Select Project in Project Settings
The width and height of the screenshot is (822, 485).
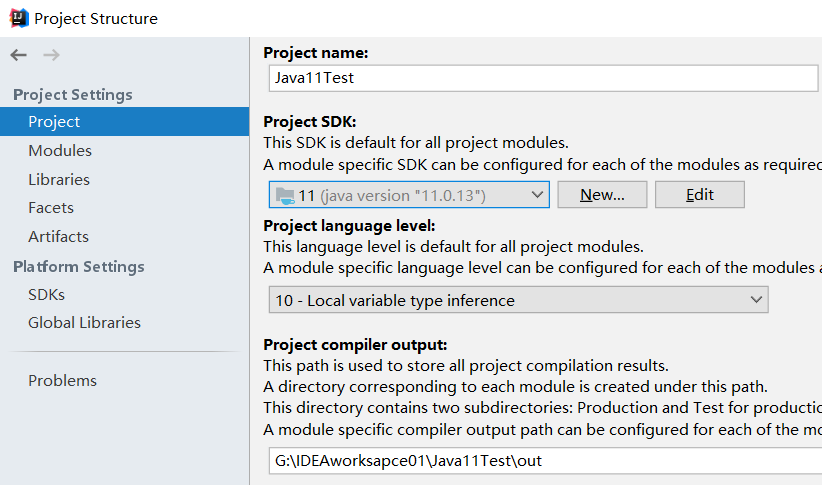(x=124, y=122)
